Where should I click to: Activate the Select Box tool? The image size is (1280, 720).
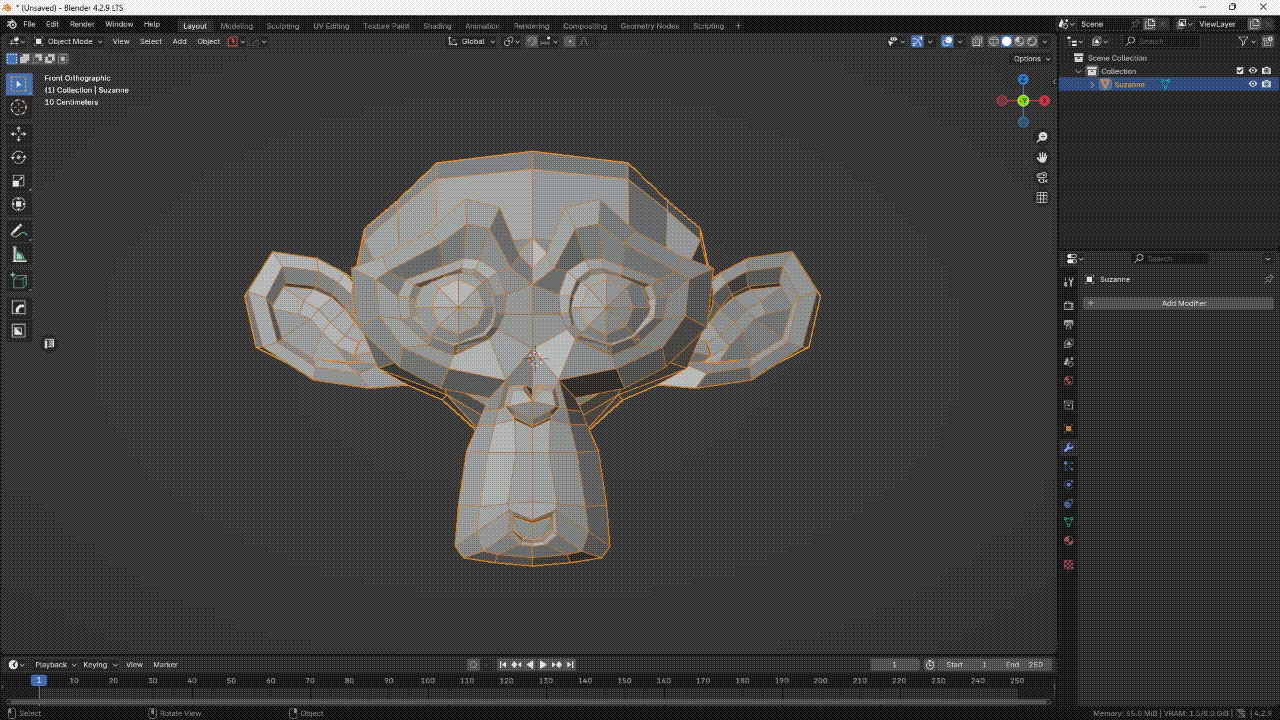[x=18, y=84]
